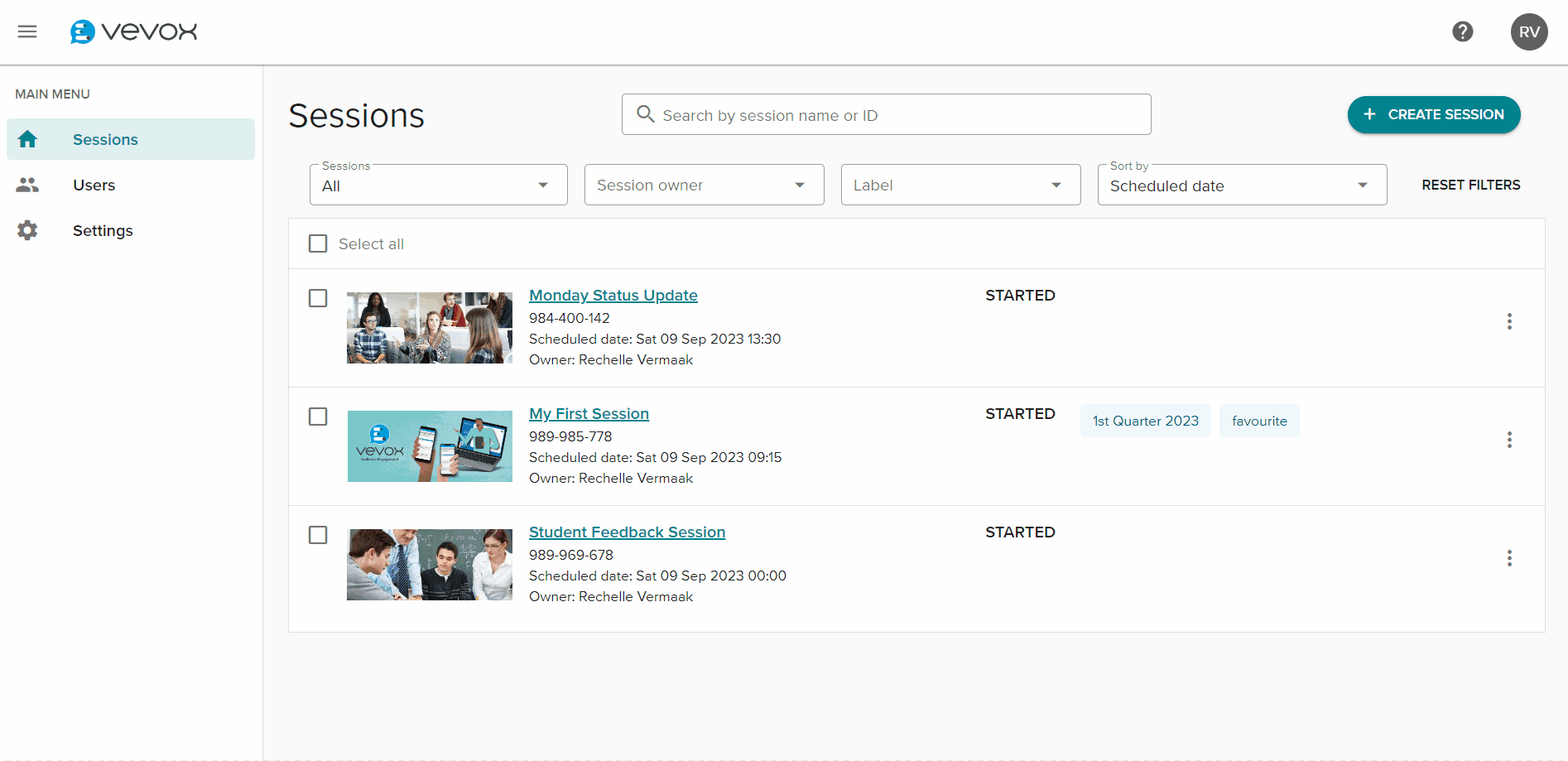Click the Create Session button
The width and height of the screenshot is (1568, 761).
(x=1434, y=114)
